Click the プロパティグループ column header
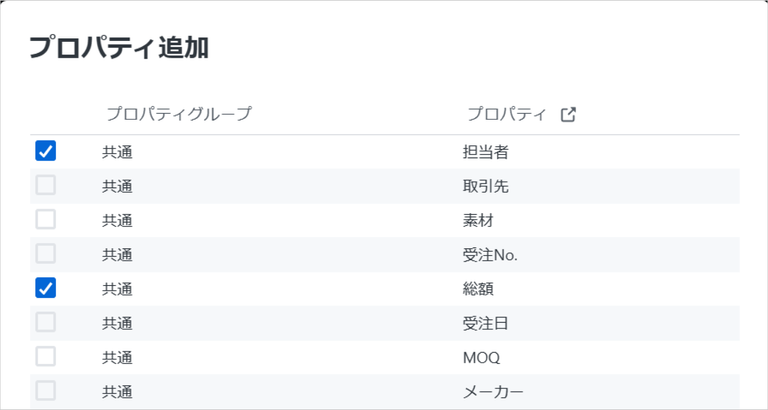This screenshot has height=410, width=768. coord(179,114)
